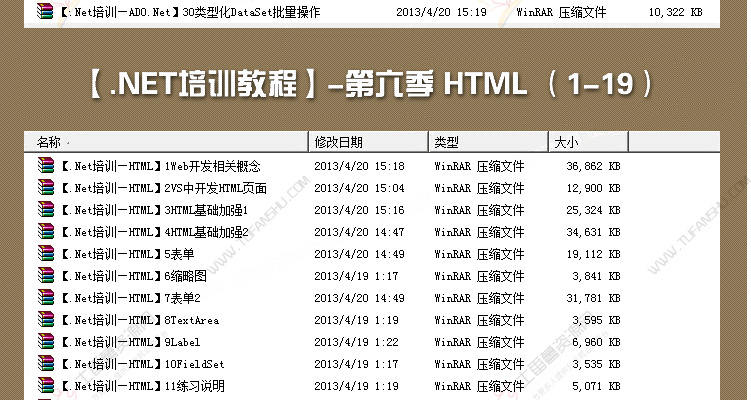Click the WinRAR icon for 3HTML基础加强1

pos(46,210)
